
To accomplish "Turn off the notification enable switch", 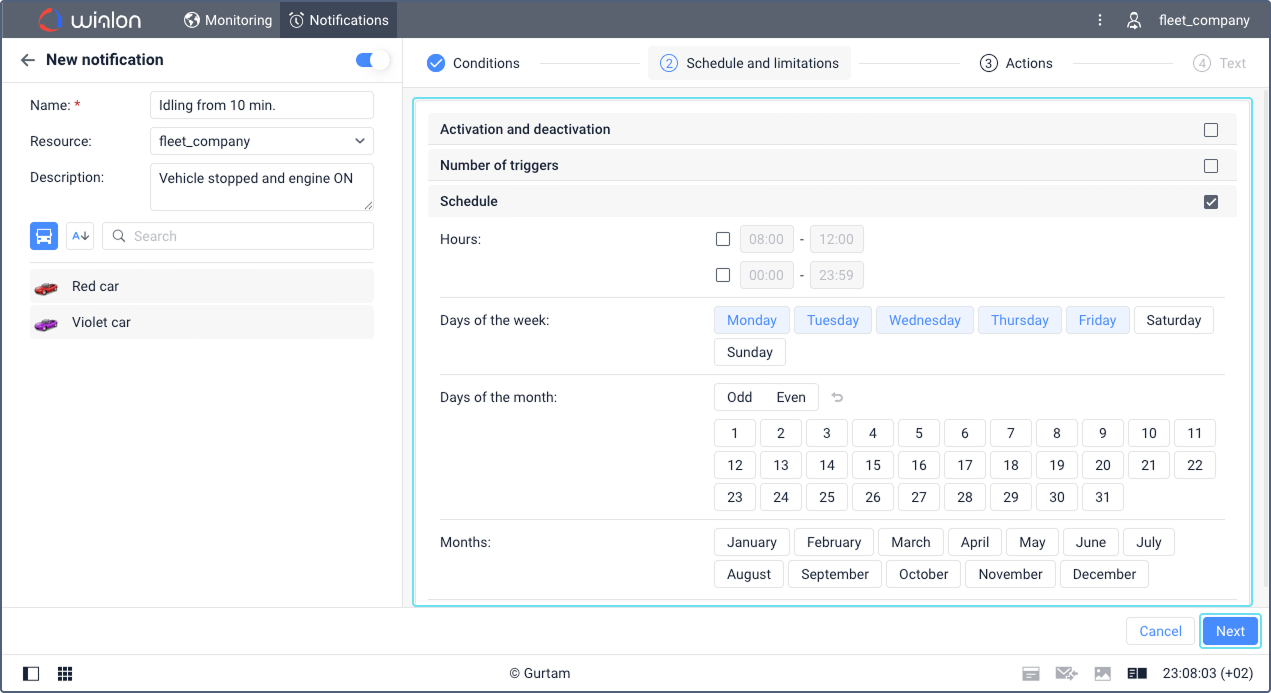I will click(372, 61).
